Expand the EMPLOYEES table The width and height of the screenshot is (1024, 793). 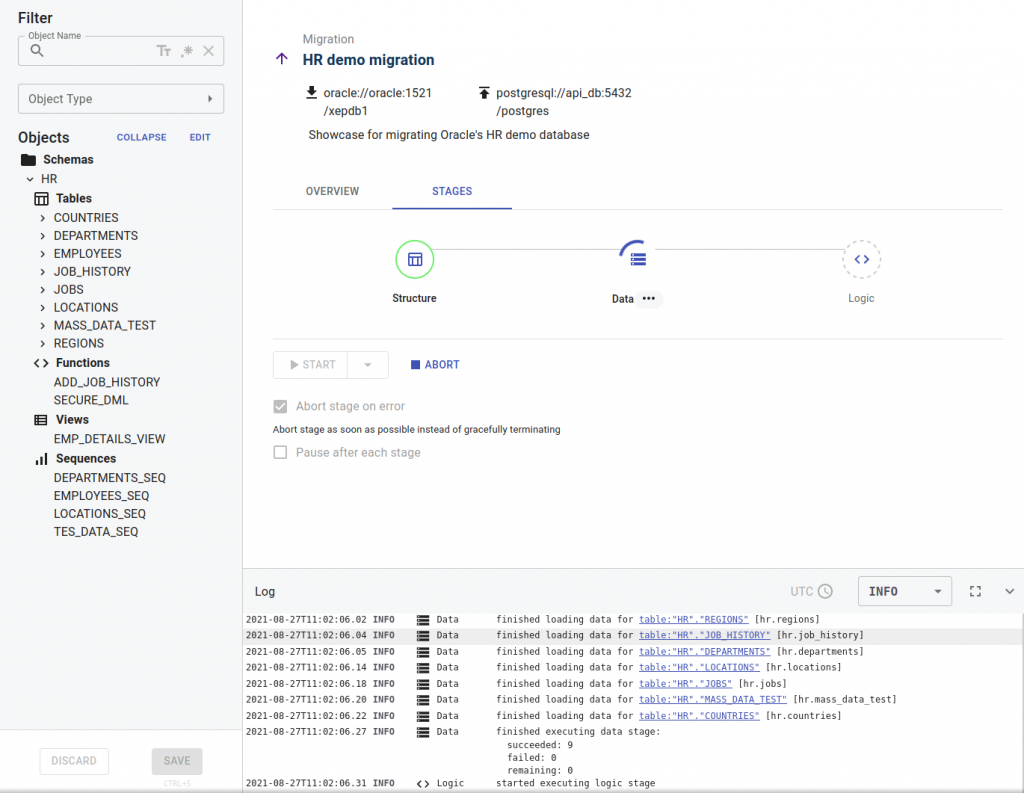[x=42, y=253]
